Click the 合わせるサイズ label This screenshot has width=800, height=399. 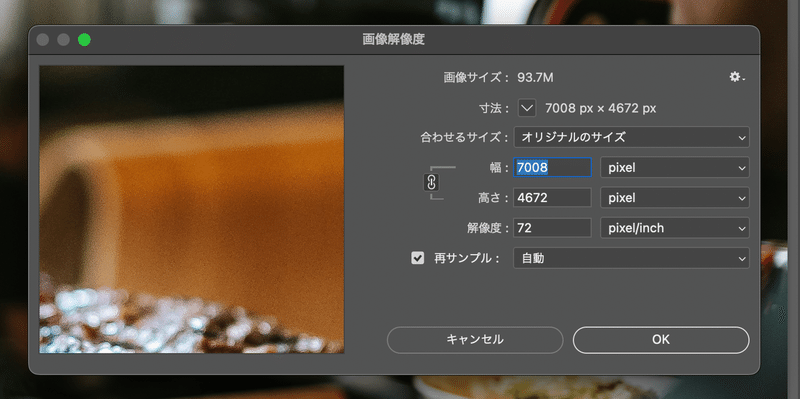(x=464, y=137)
